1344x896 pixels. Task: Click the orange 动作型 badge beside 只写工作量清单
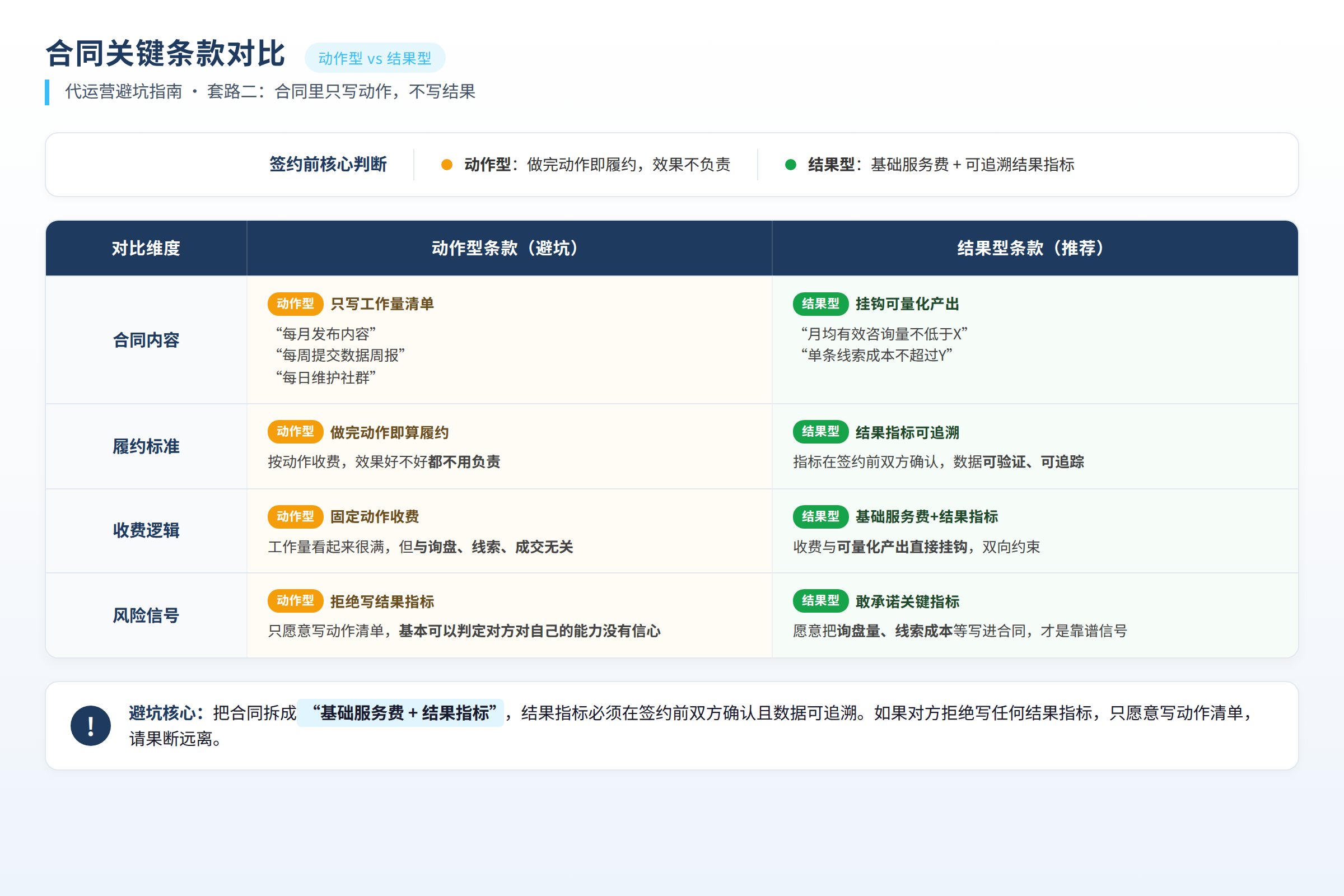tap(296, 304)
